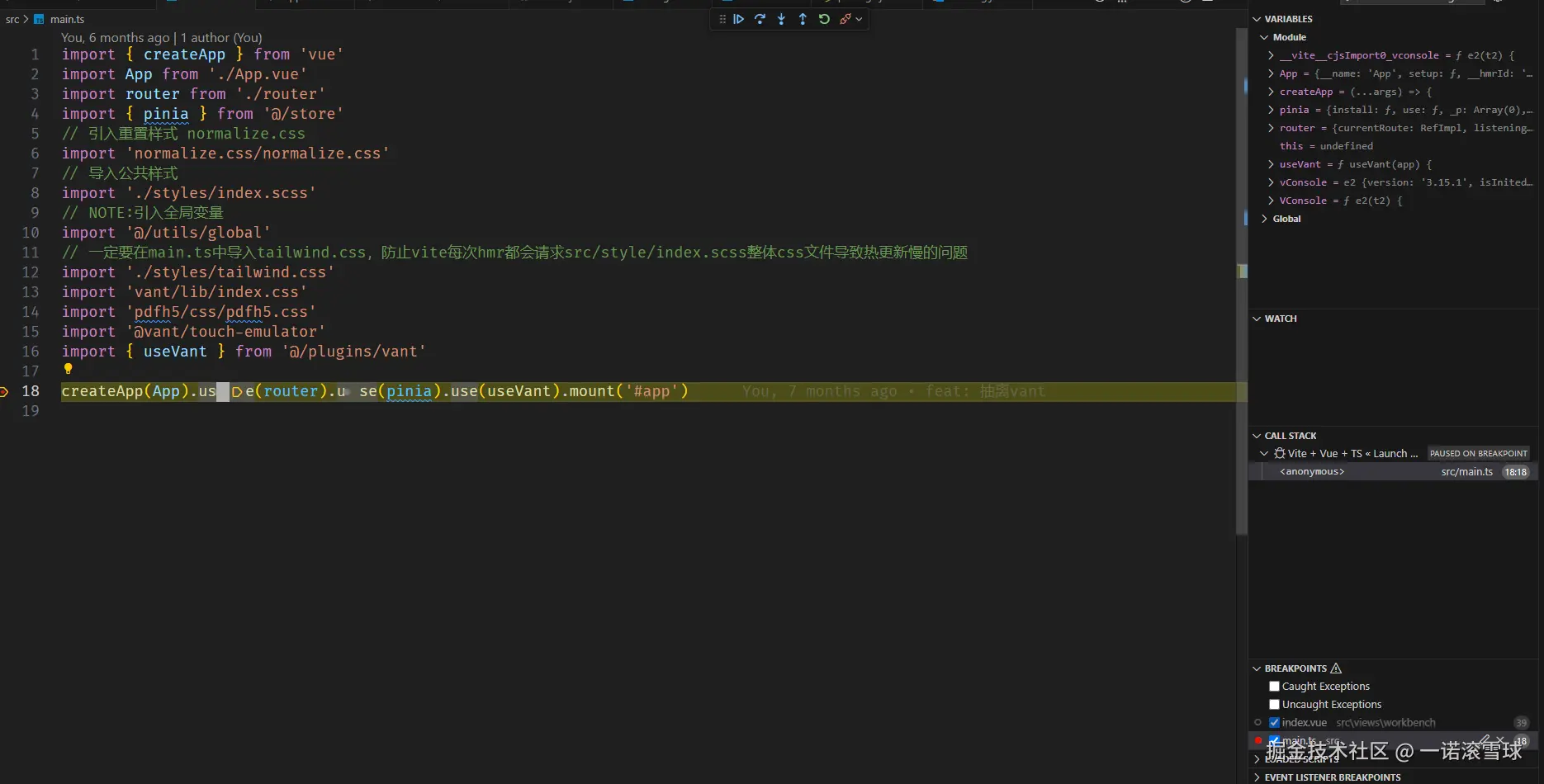Restart the debug session

(824, 19)
